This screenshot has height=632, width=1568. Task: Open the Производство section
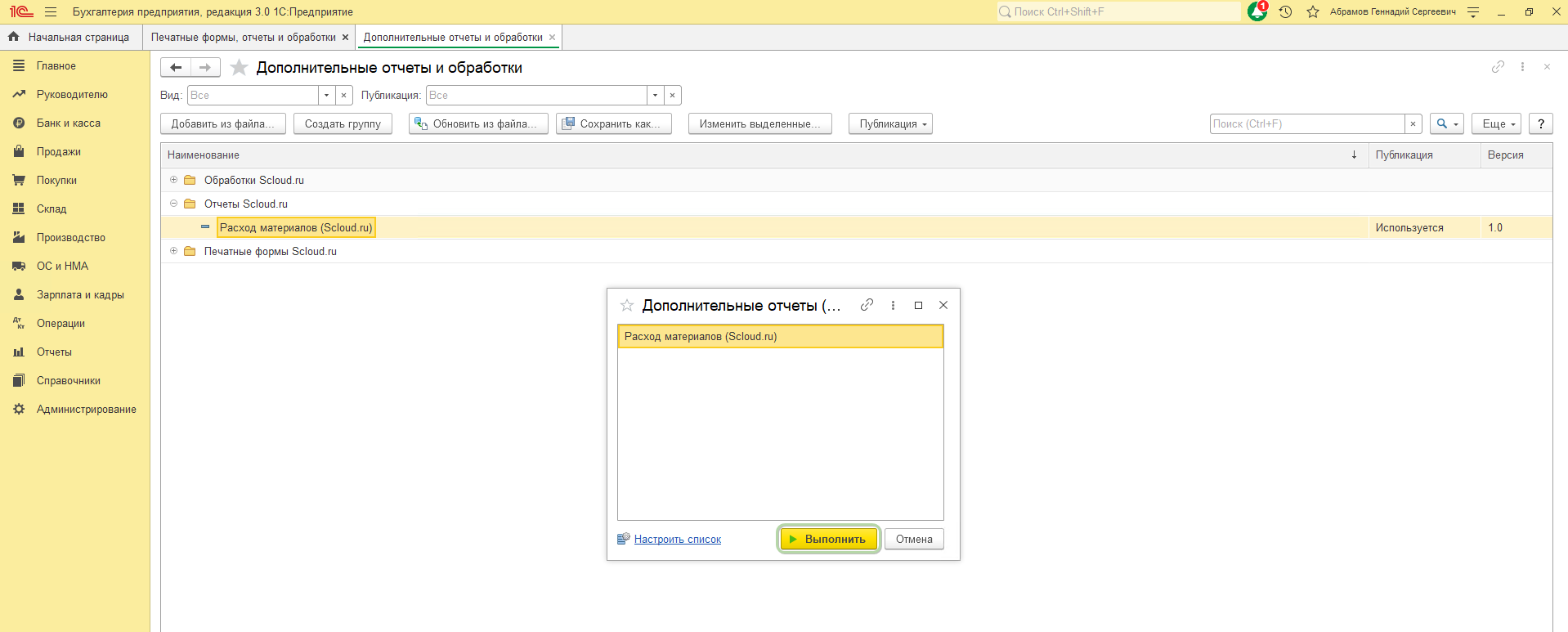pyautogui.click(x=74, y=238)
